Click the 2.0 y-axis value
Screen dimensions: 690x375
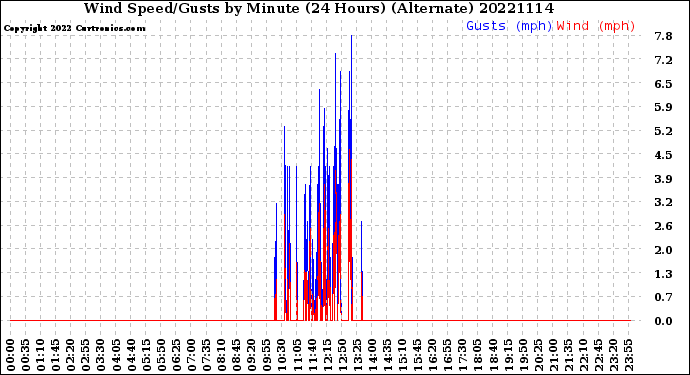pos(664,250)
